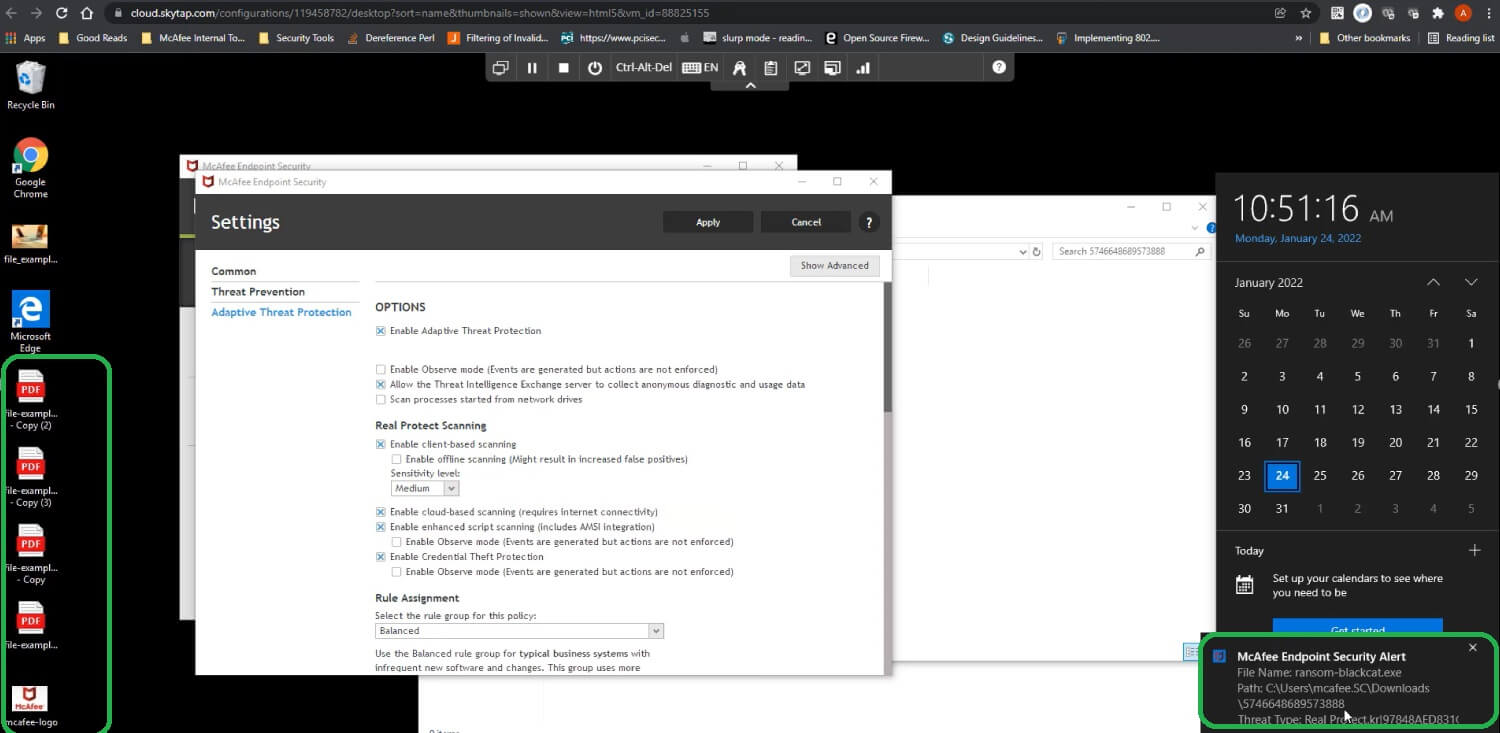Screen dimensions: 1500x733
Task: Click the Settings window vertical scrollbar
Action: (x=887, y=348)
